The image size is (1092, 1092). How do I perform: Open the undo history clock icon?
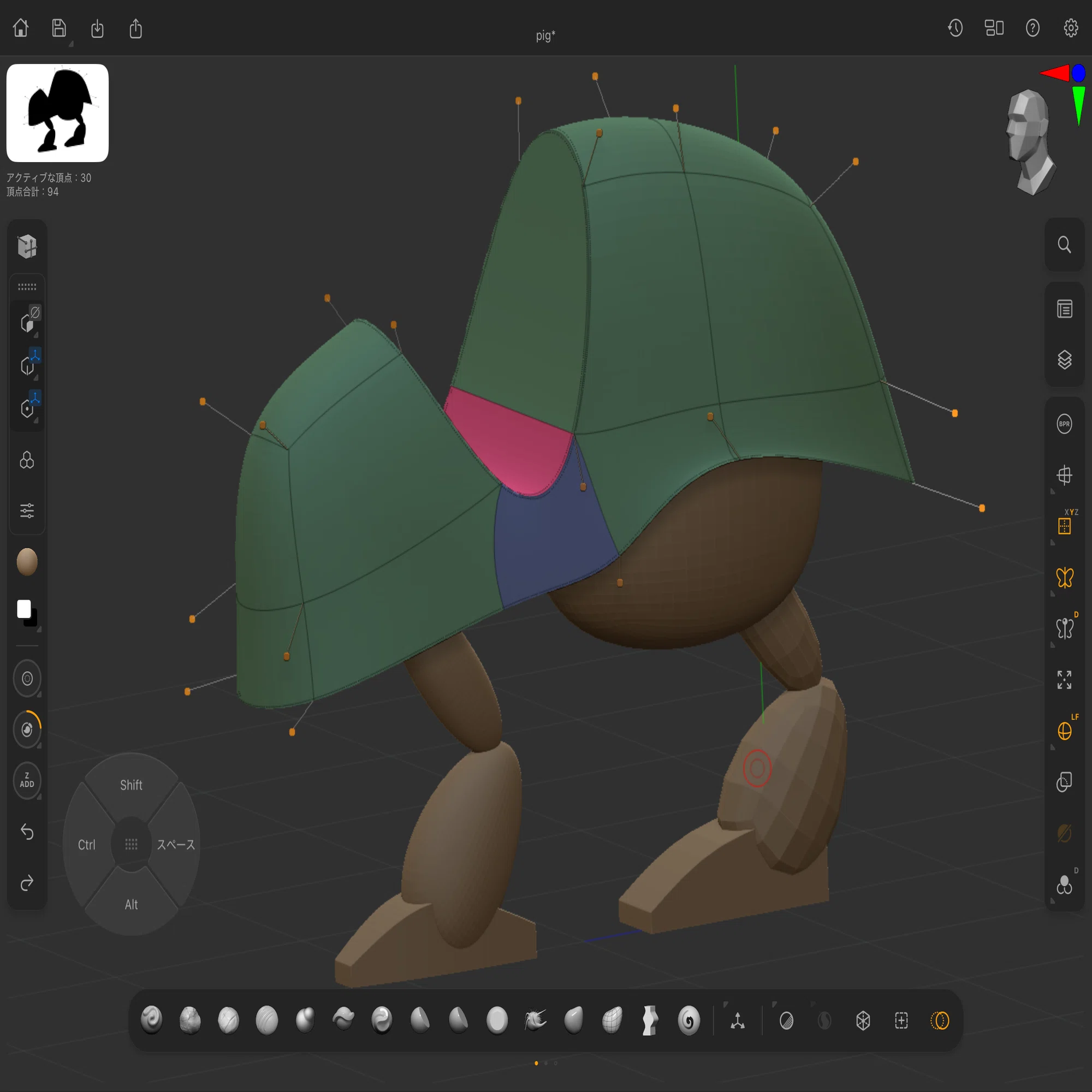coord(955,28)
